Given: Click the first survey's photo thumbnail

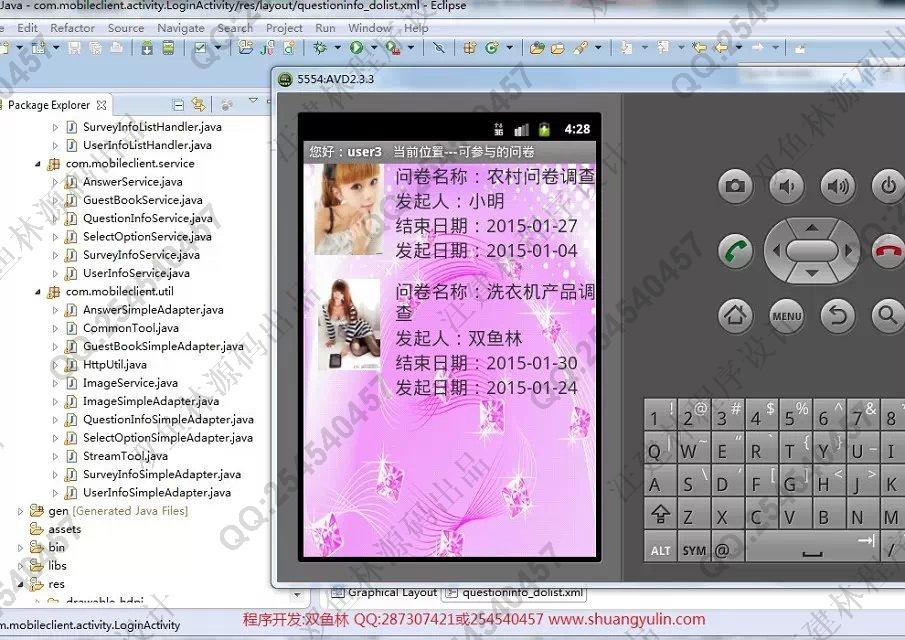Looking at the screenshot, I should tap(348, 209).
